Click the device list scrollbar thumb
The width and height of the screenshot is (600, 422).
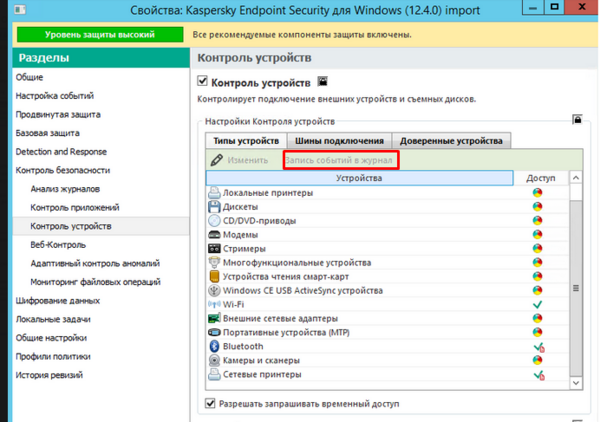click(x=576, y=288)
